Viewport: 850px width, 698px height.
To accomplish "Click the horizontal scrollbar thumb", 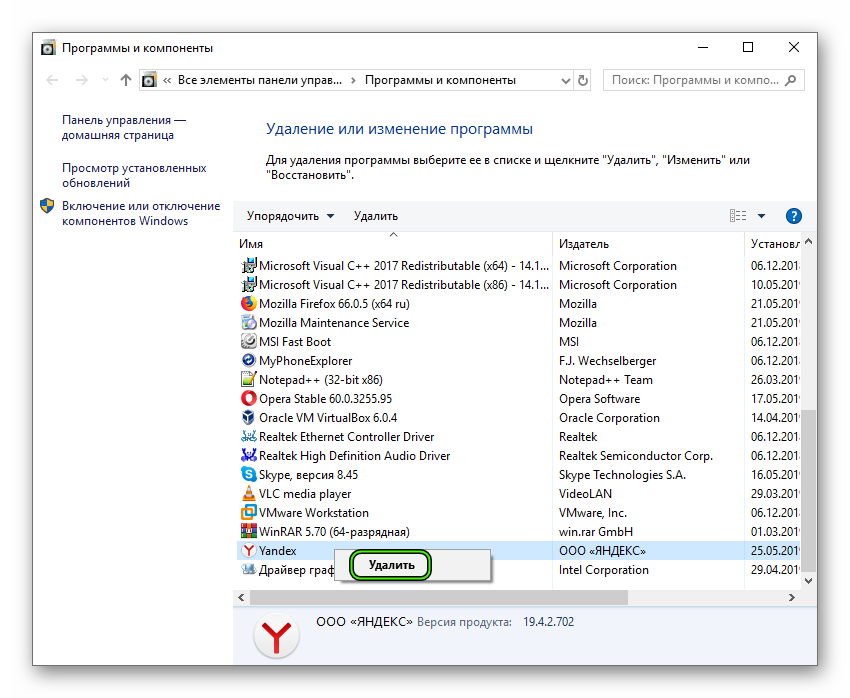I will click(438, 597).
